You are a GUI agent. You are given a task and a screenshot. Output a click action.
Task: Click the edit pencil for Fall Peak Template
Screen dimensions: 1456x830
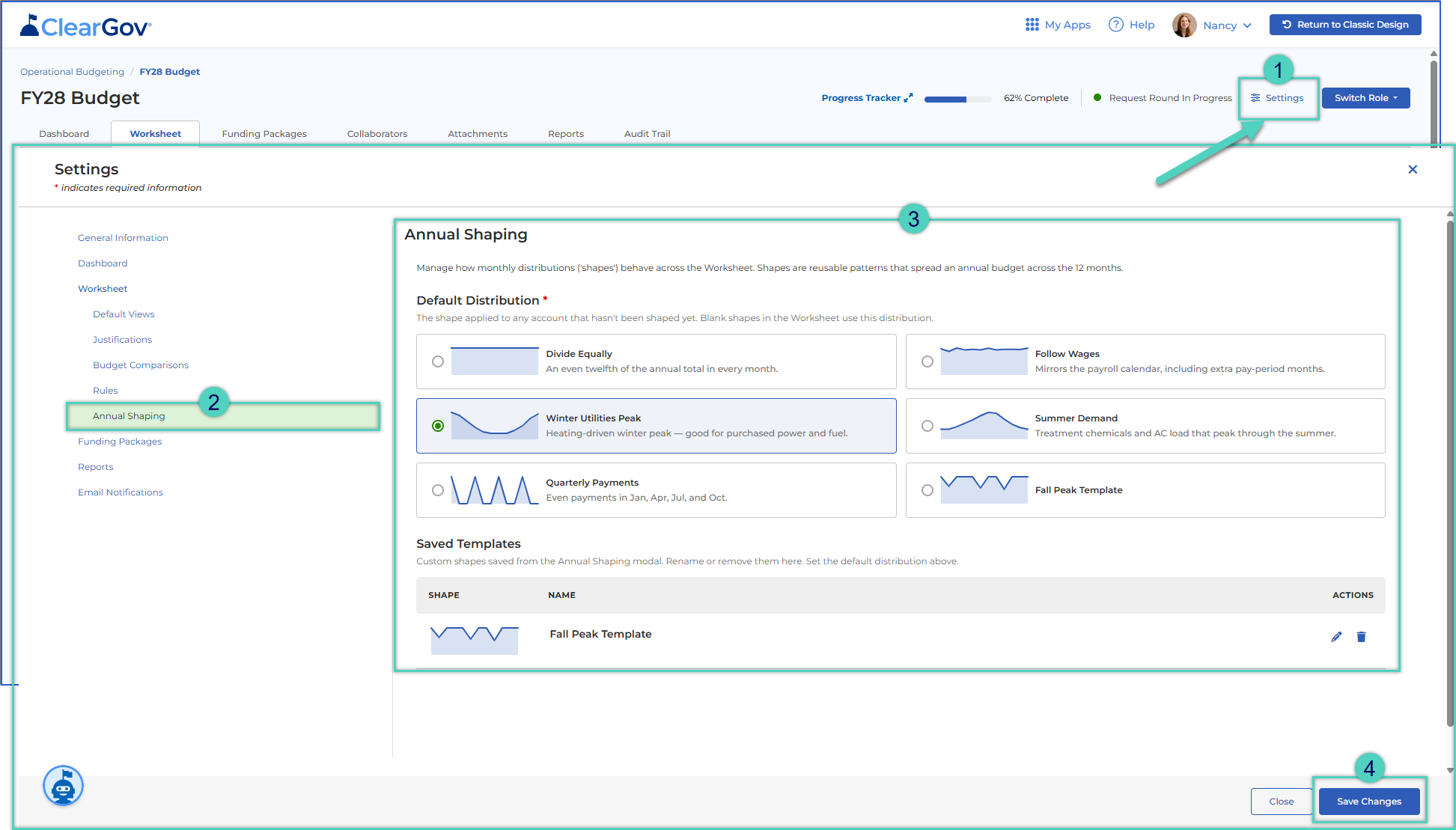coord(1336,637)
